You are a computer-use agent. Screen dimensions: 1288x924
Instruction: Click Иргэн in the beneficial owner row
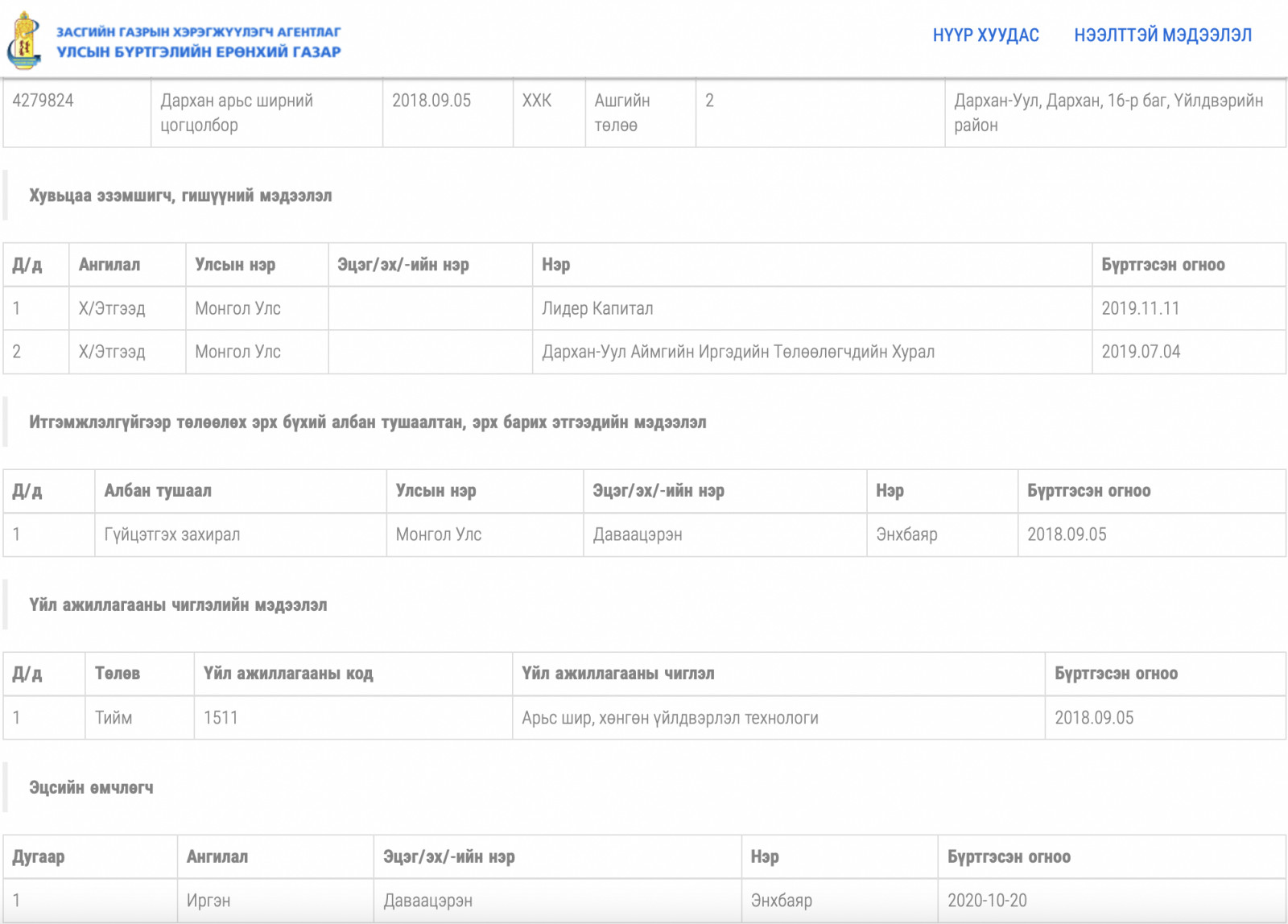pyautogui.click(x=208, y=901)
